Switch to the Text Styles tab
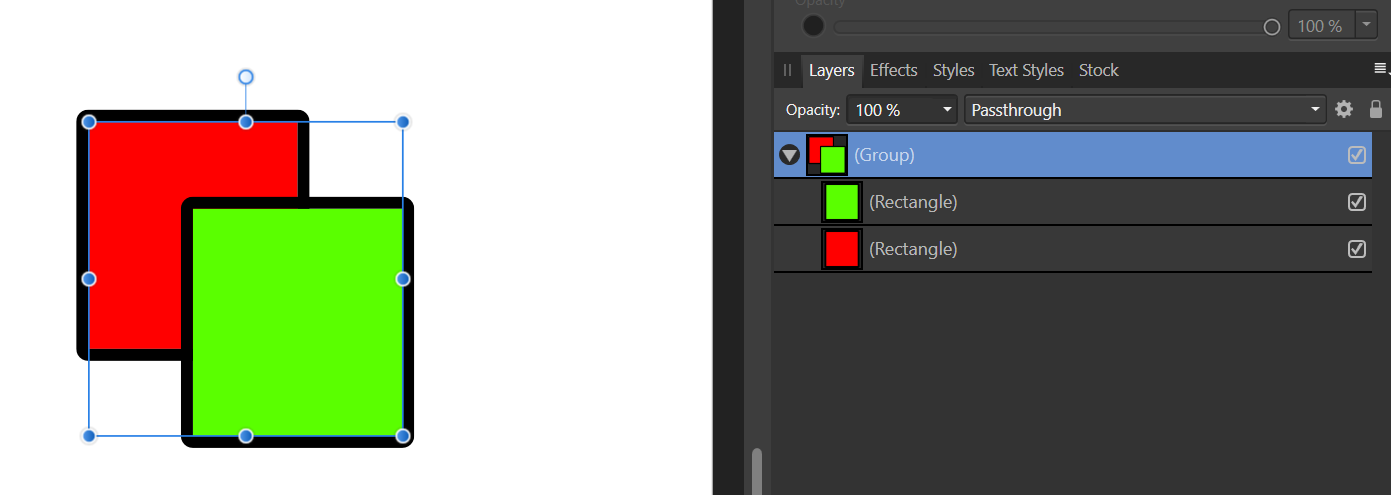 pos(1026,70)
